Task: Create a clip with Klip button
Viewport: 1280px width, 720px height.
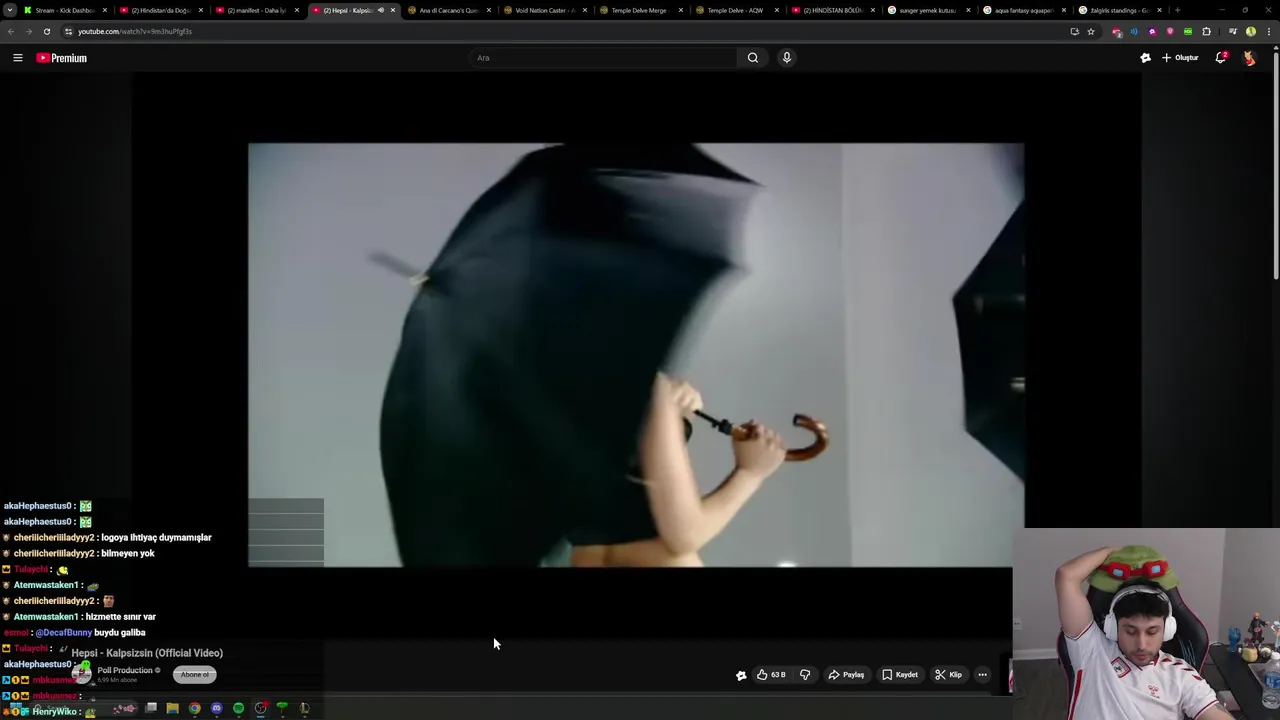Action: [949, 675]
